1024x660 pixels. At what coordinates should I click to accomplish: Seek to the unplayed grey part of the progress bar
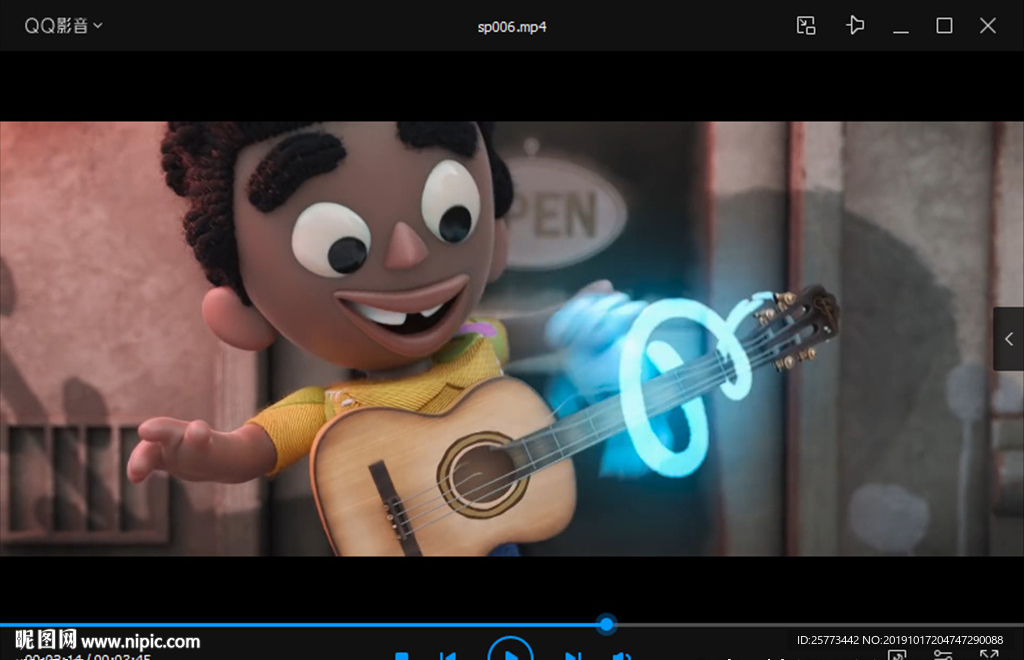[x=820, y=625]
